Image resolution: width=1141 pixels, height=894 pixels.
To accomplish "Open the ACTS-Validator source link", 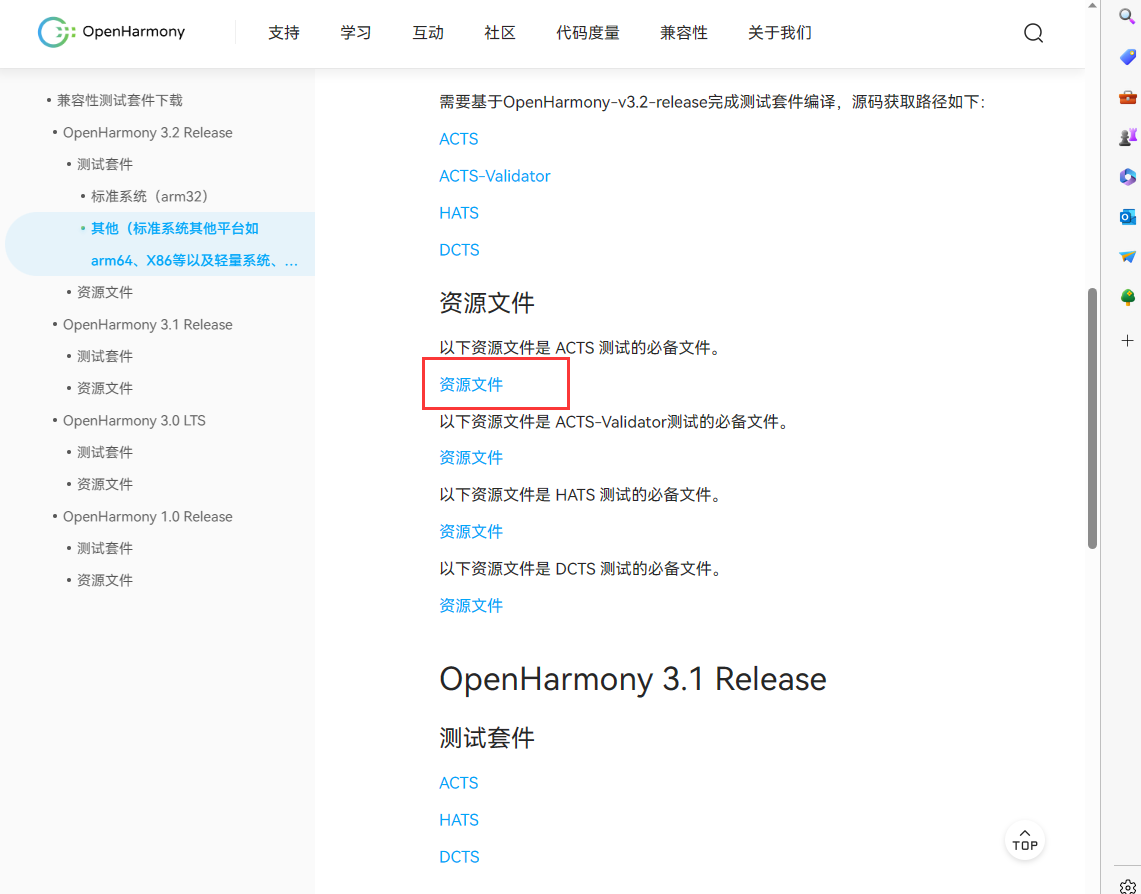I will (x=495, y=176).
